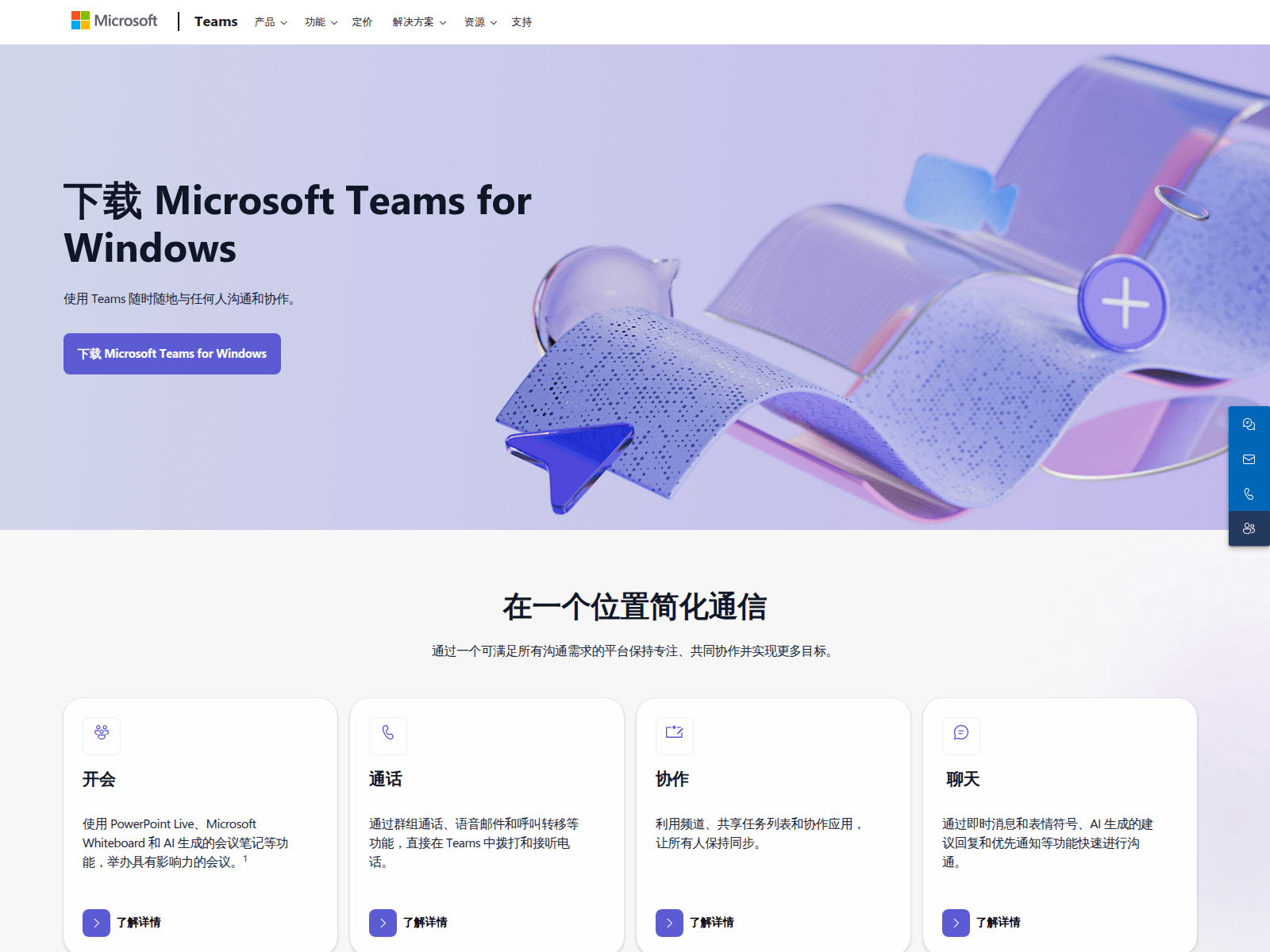Click the arrow button under 协作
Viewport: 1270px width, 952px height.
(x=669, y=923)
